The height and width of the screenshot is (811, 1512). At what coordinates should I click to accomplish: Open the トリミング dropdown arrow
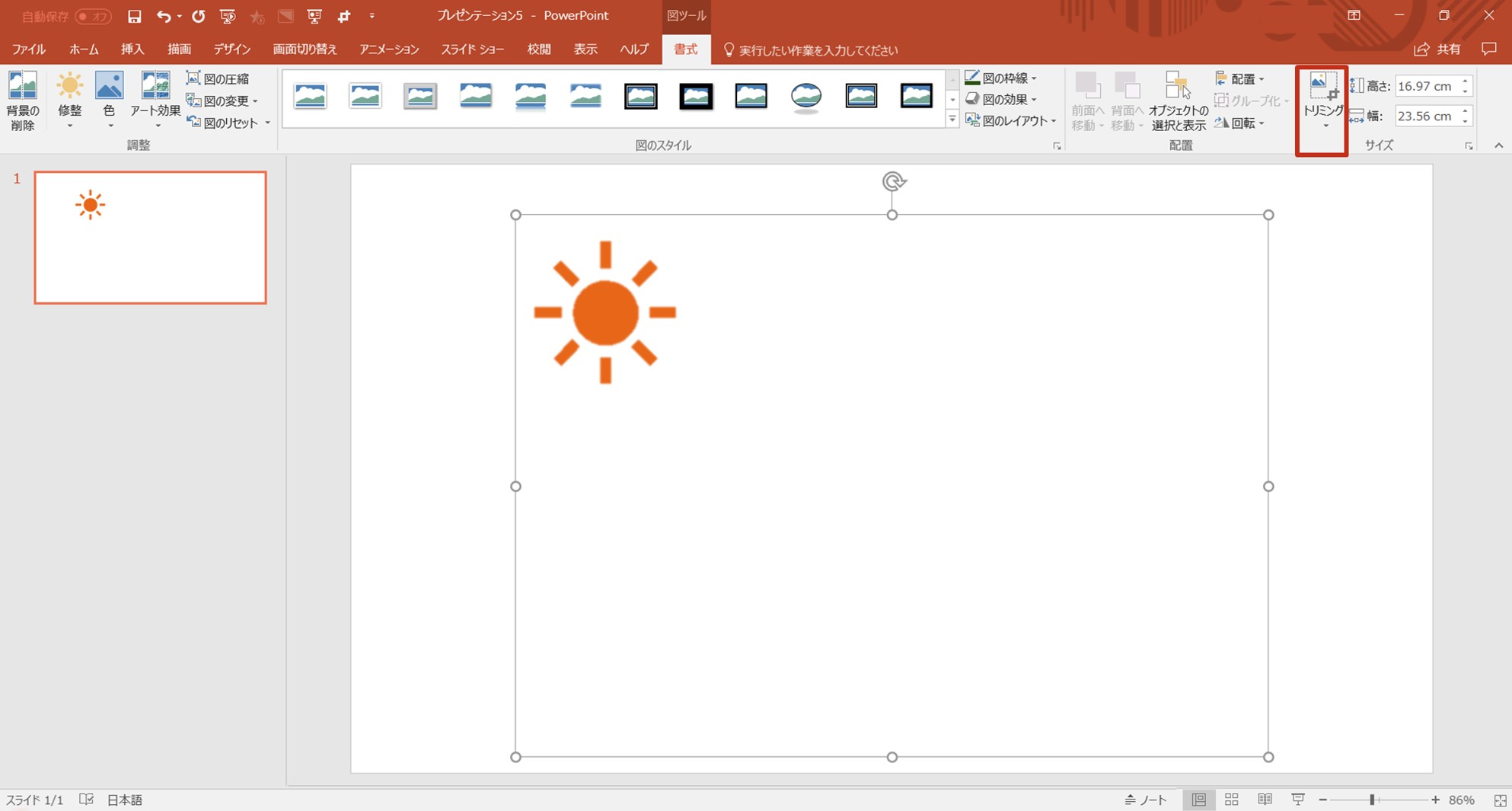point(1325,126)
